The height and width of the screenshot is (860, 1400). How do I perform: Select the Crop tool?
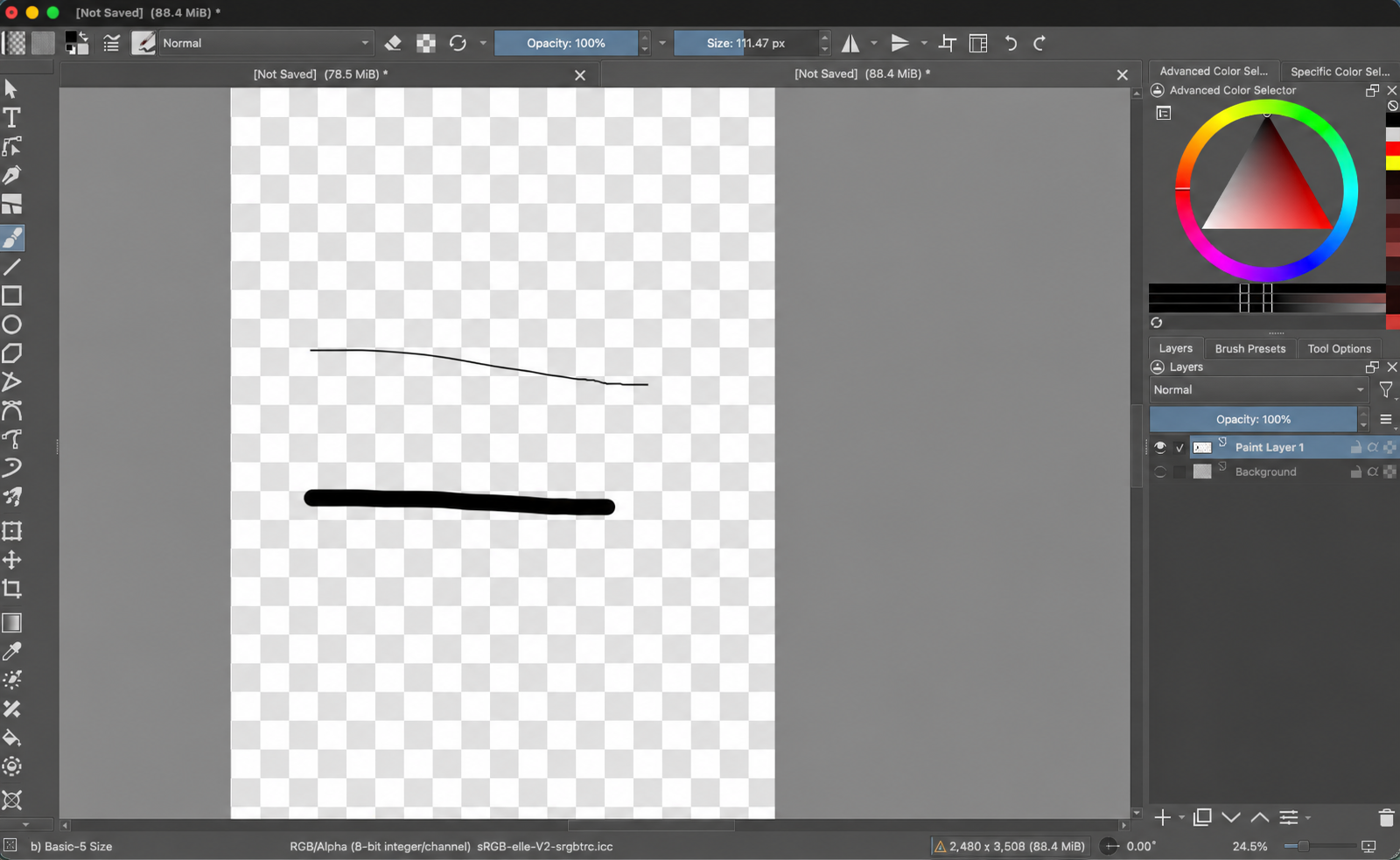[12, 589]
